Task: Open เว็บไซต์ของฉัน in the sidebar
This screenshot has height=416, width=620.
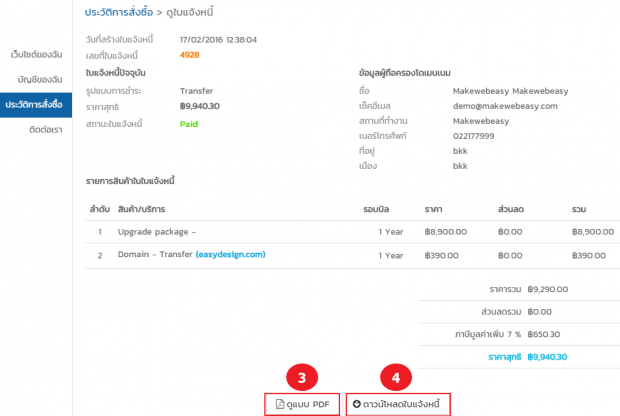Action: coord(36,52)
